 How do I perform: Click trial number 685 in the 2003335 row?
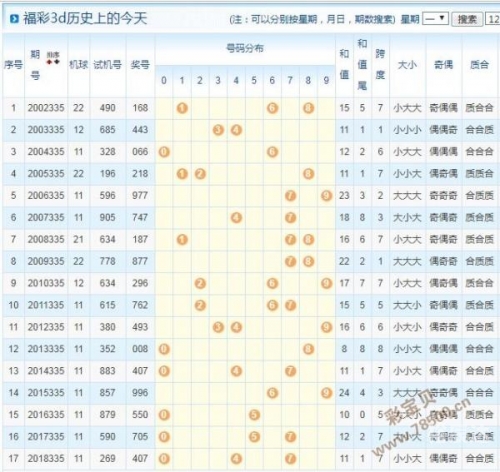[107, 130]
